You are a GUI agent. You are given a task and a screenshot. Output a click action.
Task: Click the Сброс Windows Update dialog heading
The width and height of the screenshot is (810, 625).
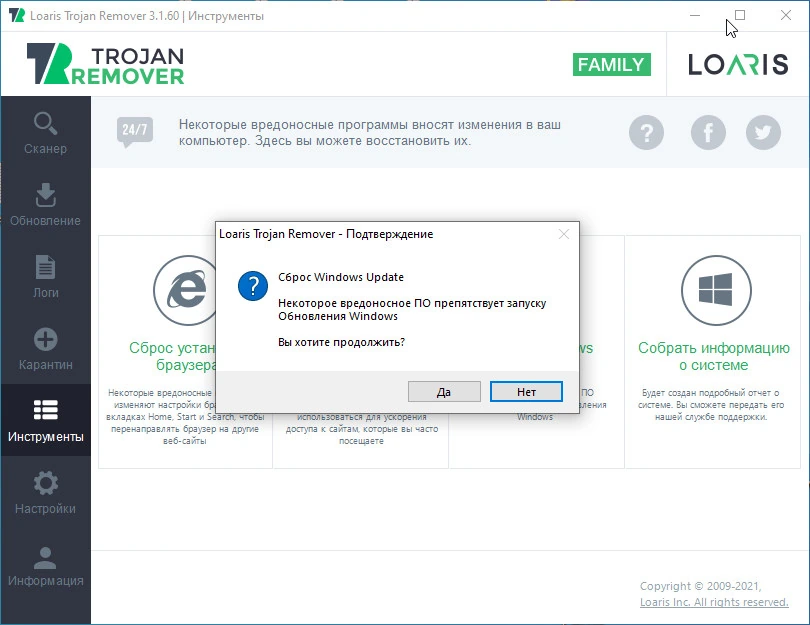pyautogui.click(x=341, y=277)
